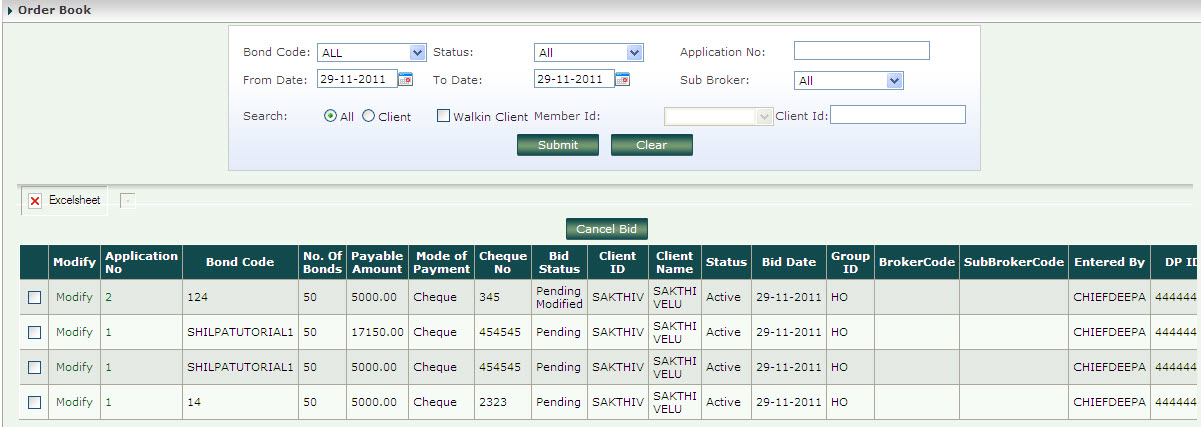1201x427 pixels.
Task: Select the All search radio button
Action: [330, 116]
